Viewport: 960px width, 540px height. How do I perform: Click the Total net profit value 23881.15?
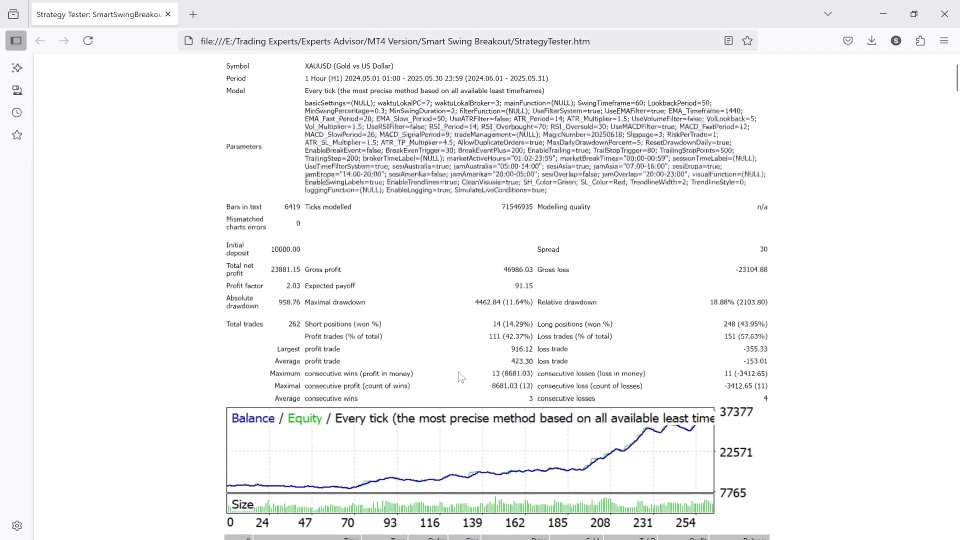pyautogui.click(x=285, y=269)
